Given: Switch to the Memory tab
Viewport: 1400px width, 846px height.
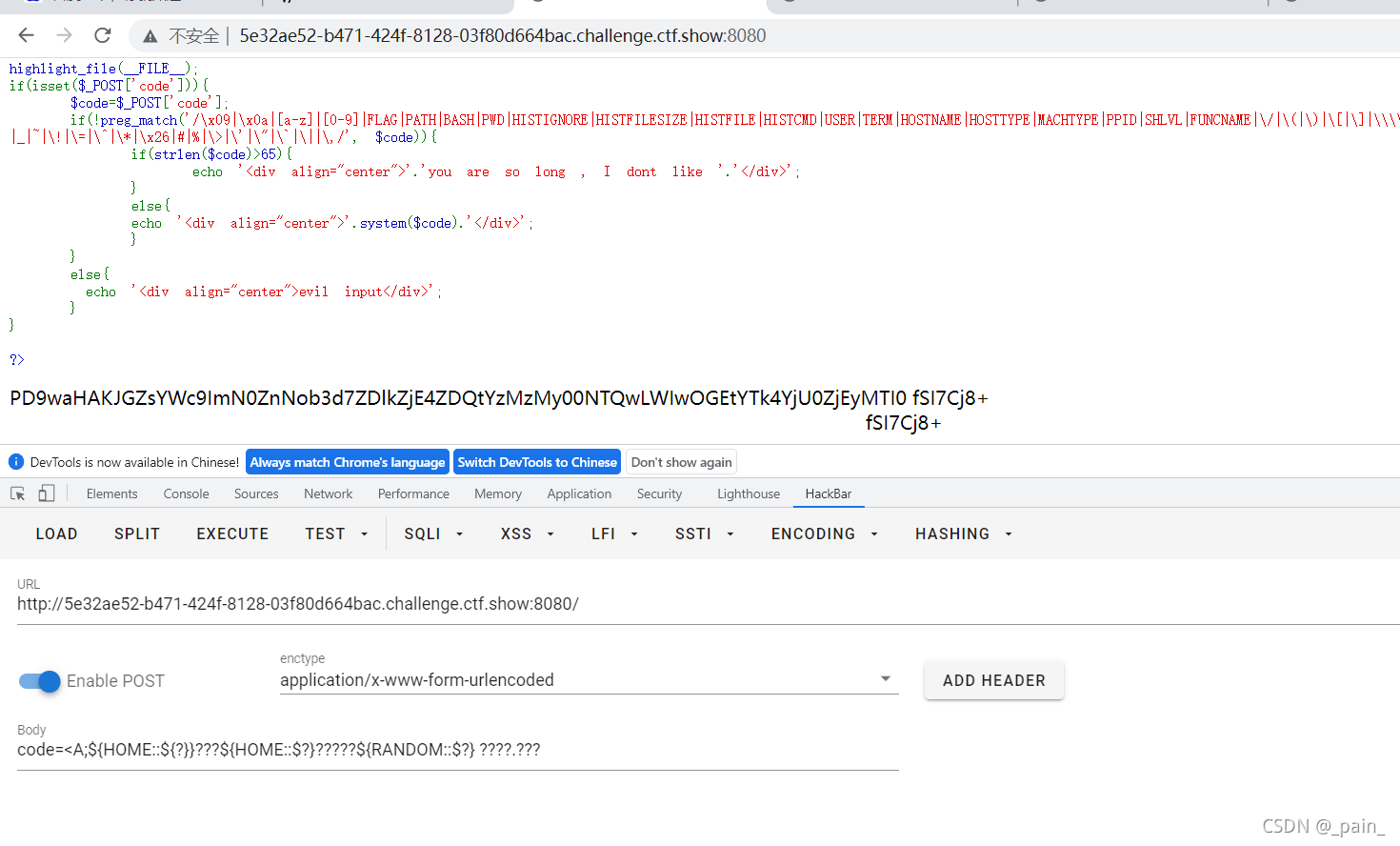Looking at the screenshot, I should (498, 493).
